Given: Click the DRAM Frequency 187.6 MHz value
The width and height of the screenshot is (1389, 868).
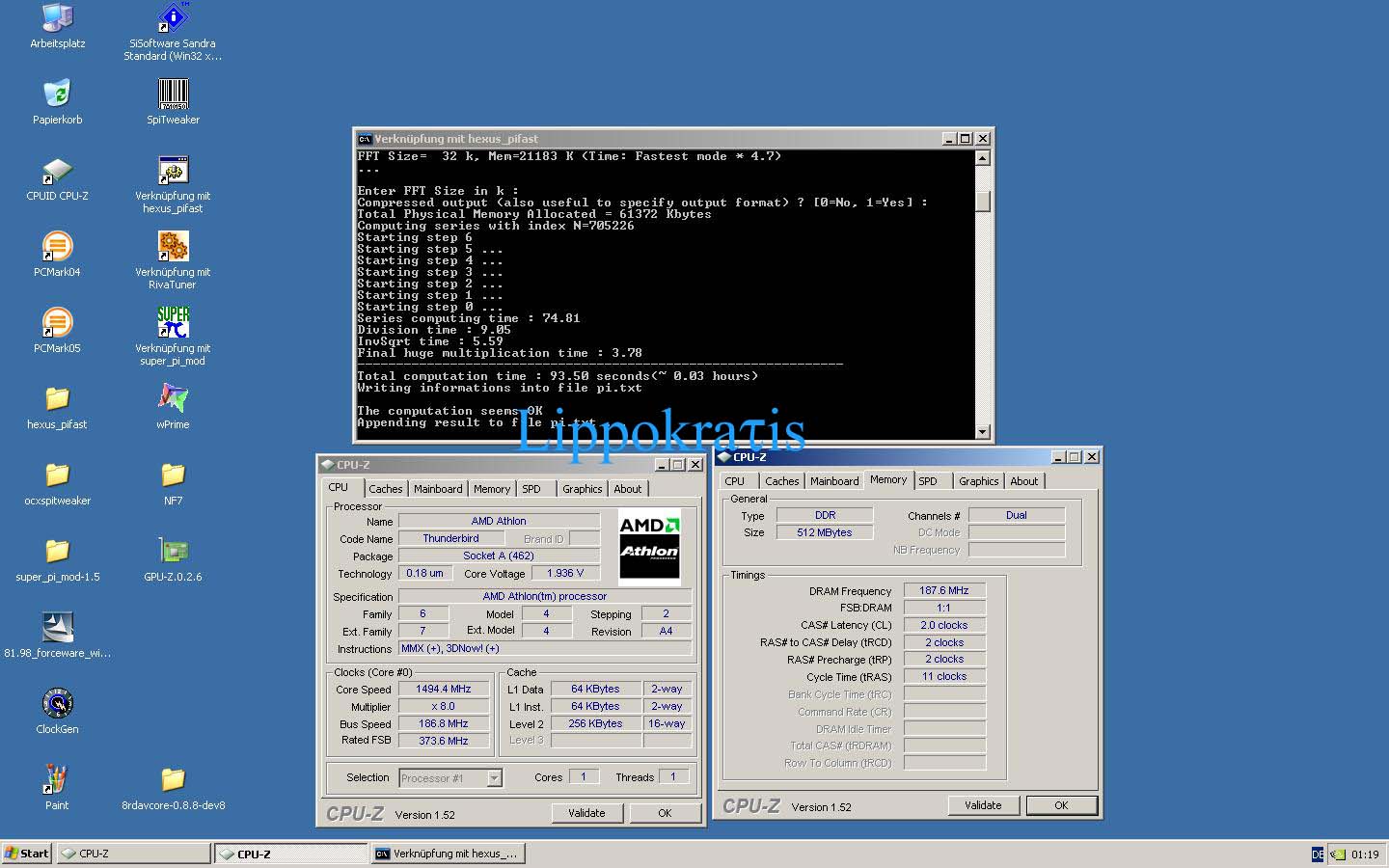Looking at the screenshot, I should pos(944,590).
